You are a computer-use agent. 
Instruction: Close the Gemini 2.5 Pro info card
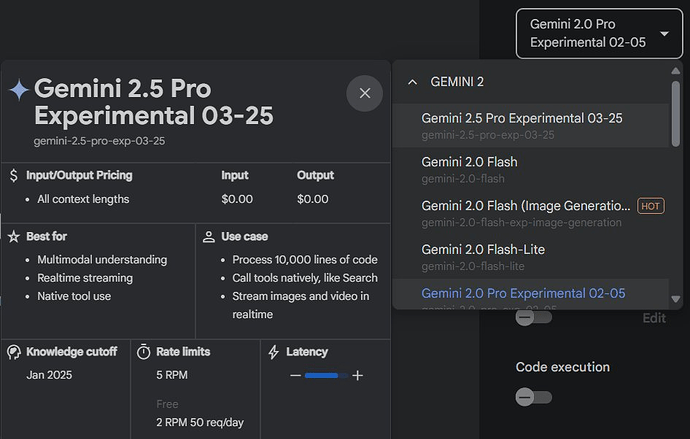[x=364, y=93]
